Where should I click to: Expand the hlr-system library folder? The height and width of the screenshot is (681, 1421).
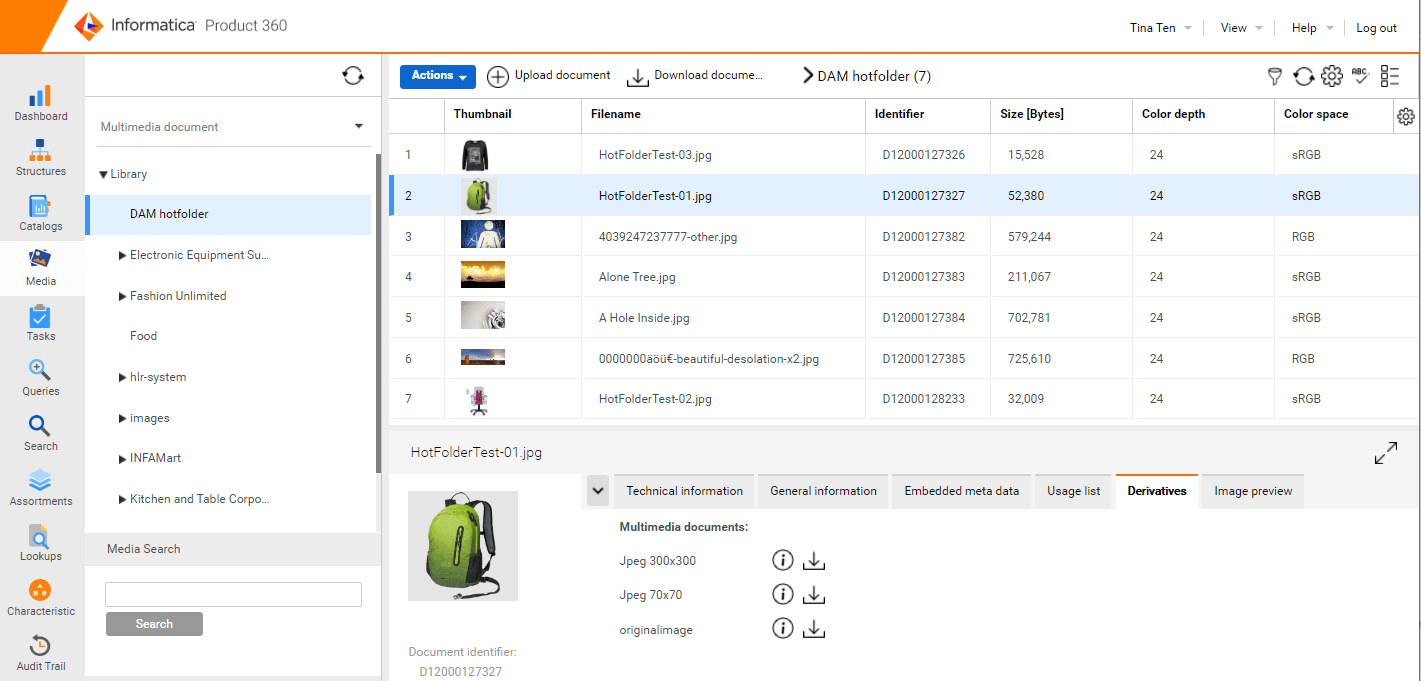click(x=122, y=377)
